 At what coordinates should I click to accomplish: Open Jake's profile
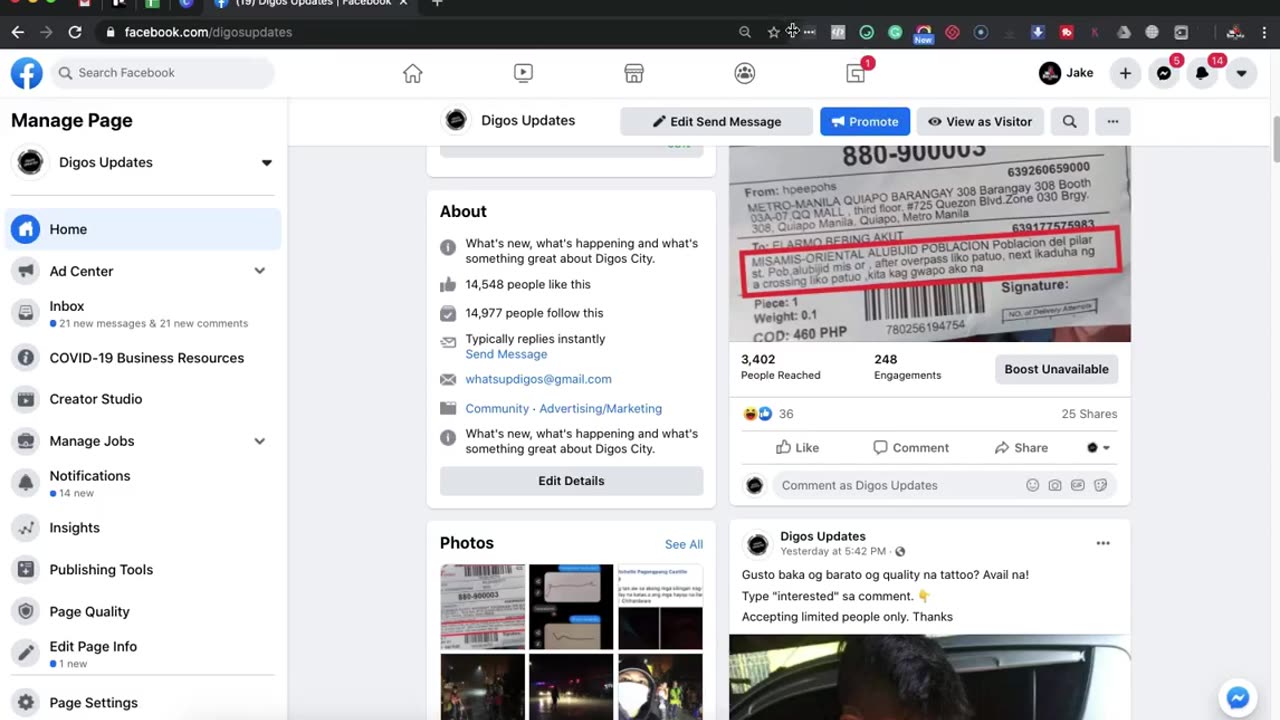[1067, 73]
